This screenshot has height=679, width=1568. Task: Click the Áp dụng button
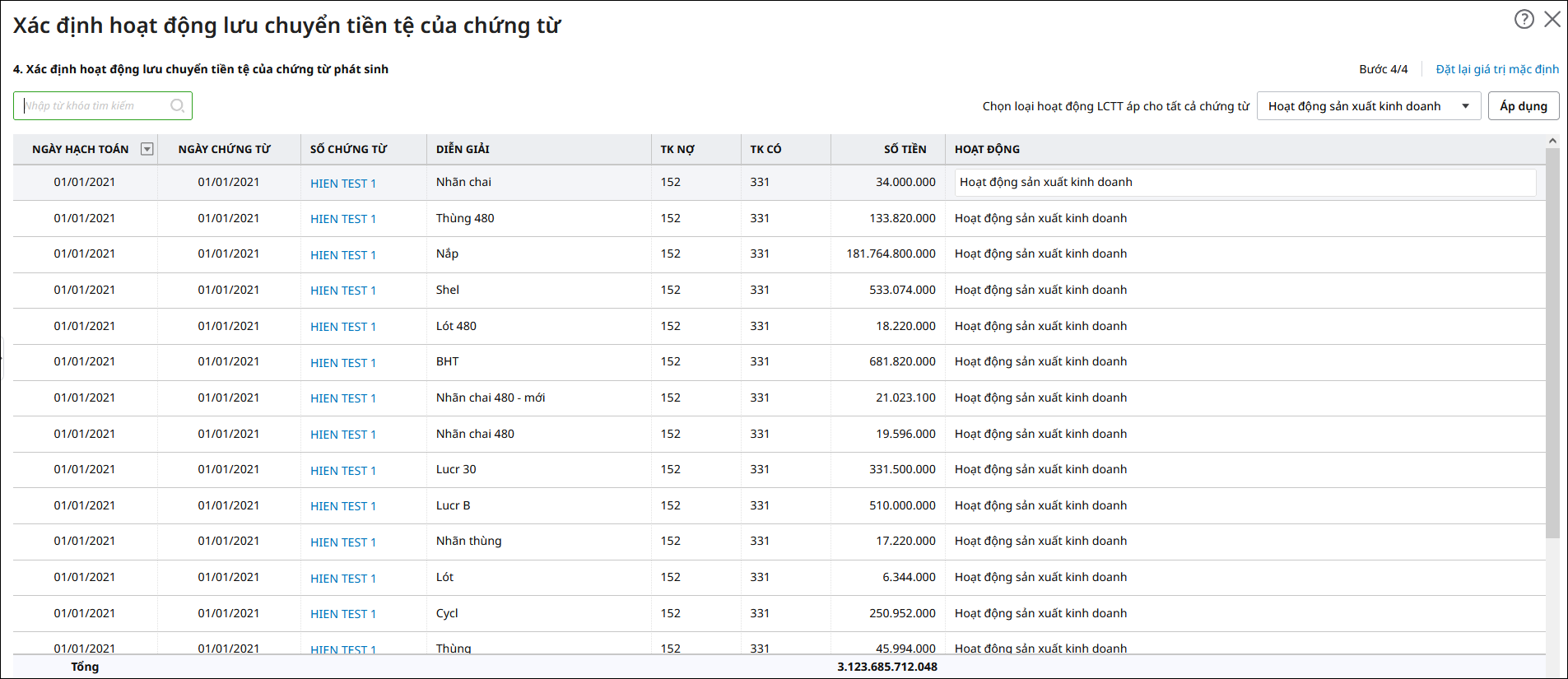1523,106
